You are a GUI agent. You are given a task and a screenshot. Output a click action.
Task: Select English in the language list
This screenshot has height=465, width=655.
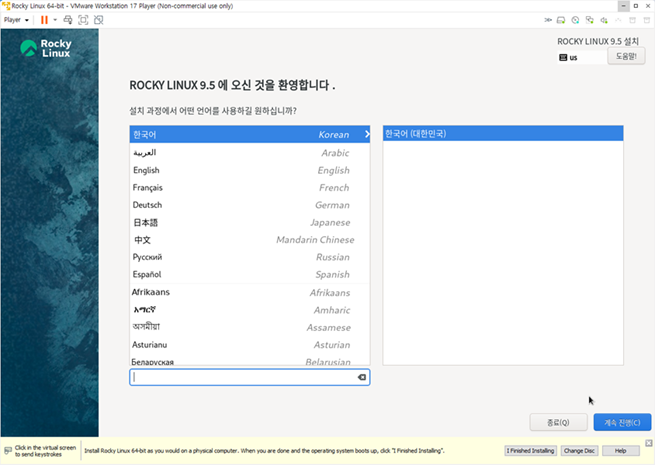(250, 170)
